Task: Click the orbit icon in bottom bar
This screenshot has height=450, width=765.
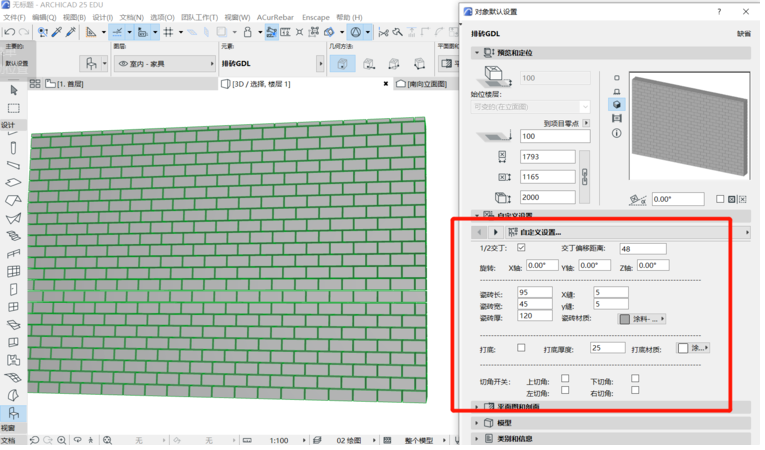Action: click(x=78, y=440)
